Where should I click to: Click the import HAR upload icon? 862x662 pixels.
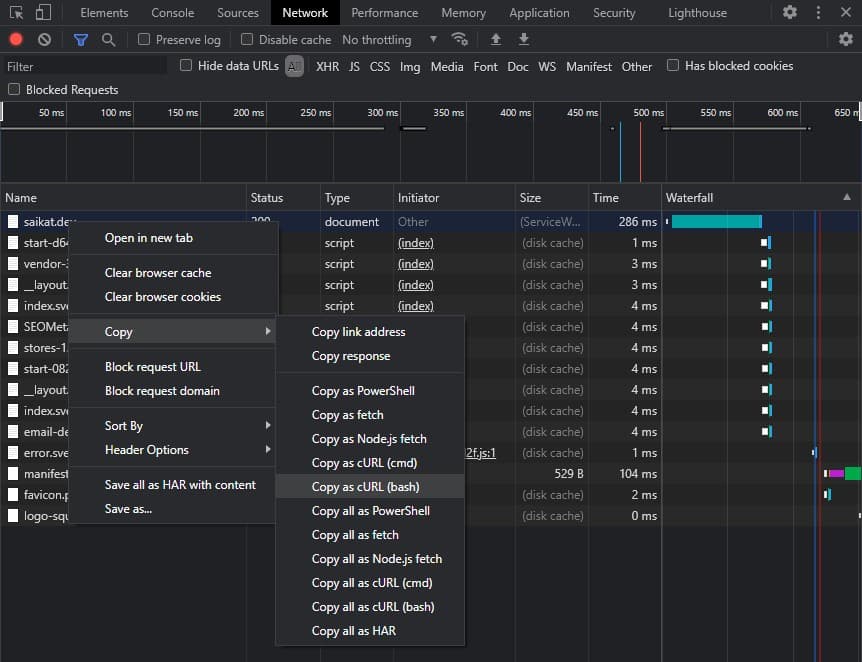pyautogui.click(x=496, y=40)
